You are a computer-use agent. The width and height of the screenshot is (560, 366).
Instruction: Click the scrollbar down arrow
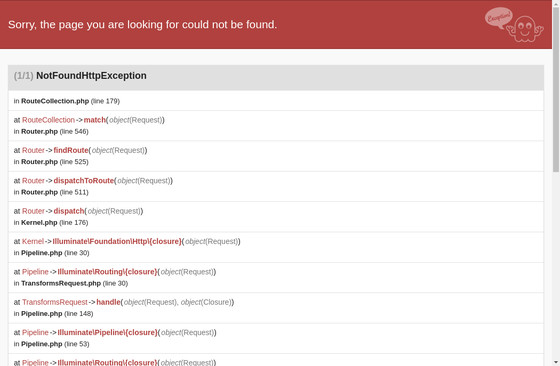point(556,362)
